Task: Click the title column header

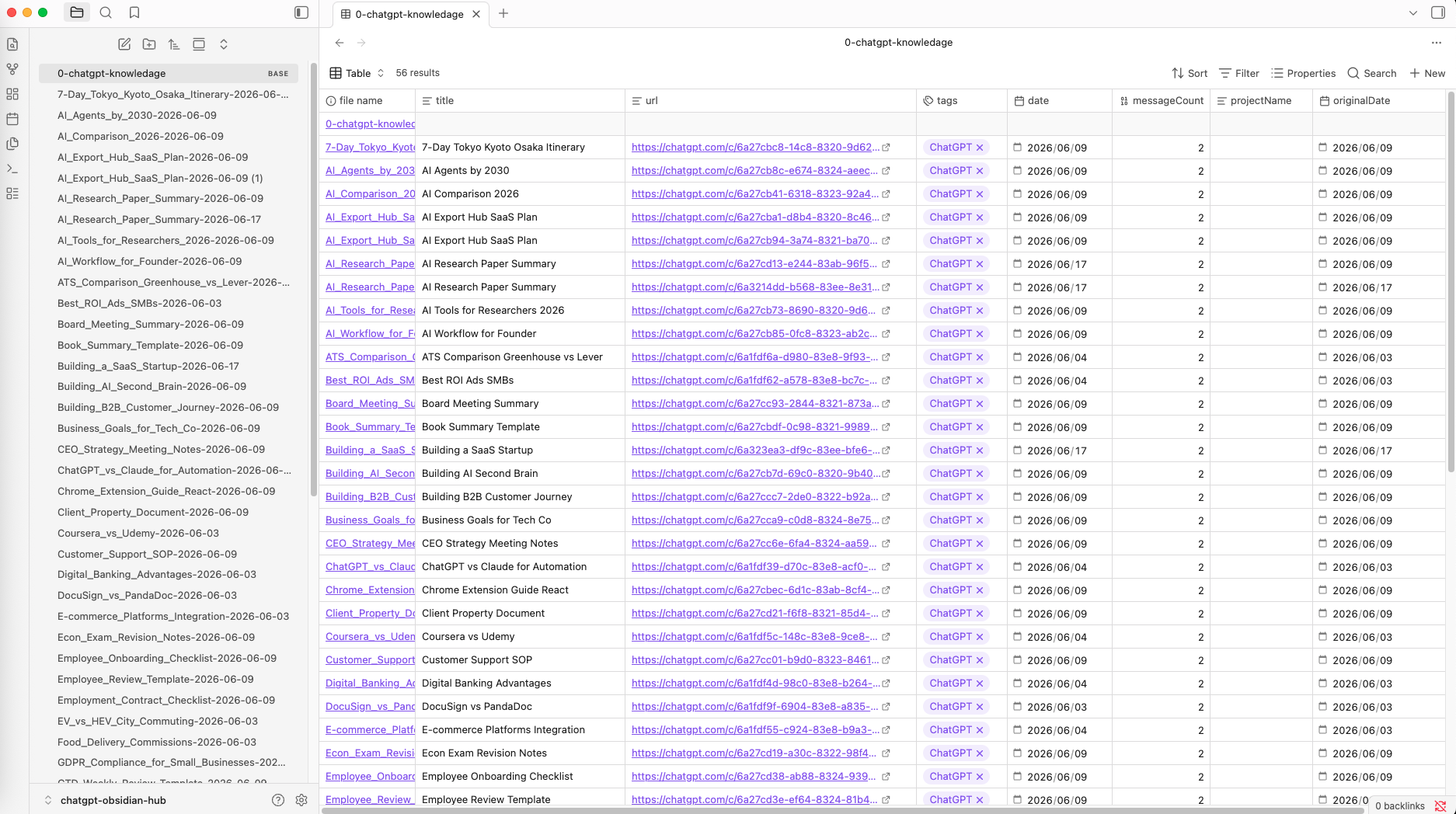Action: pyautogui.click(x=521, y=101)
